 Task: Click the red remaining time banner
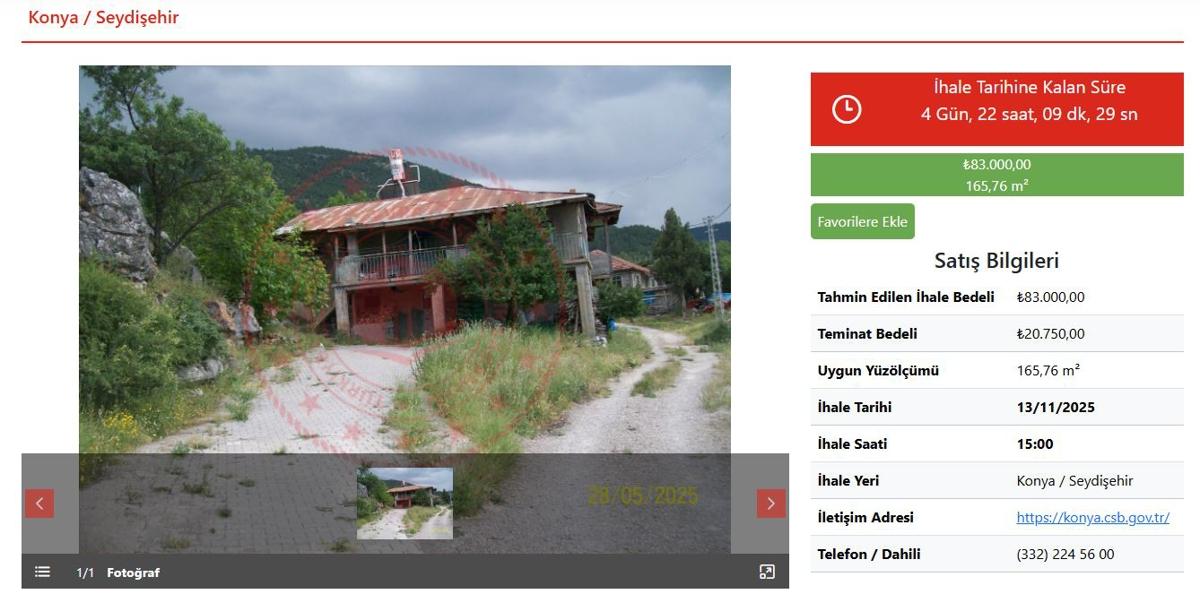[997, 109]
